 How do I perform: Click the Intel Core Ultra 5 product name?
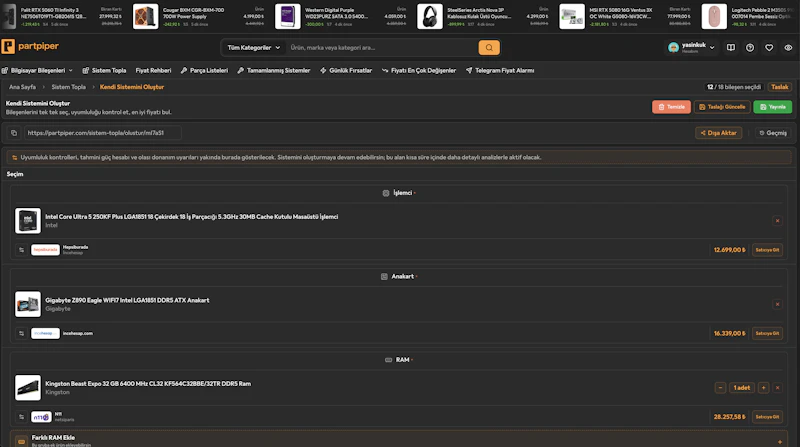[191, 217]
